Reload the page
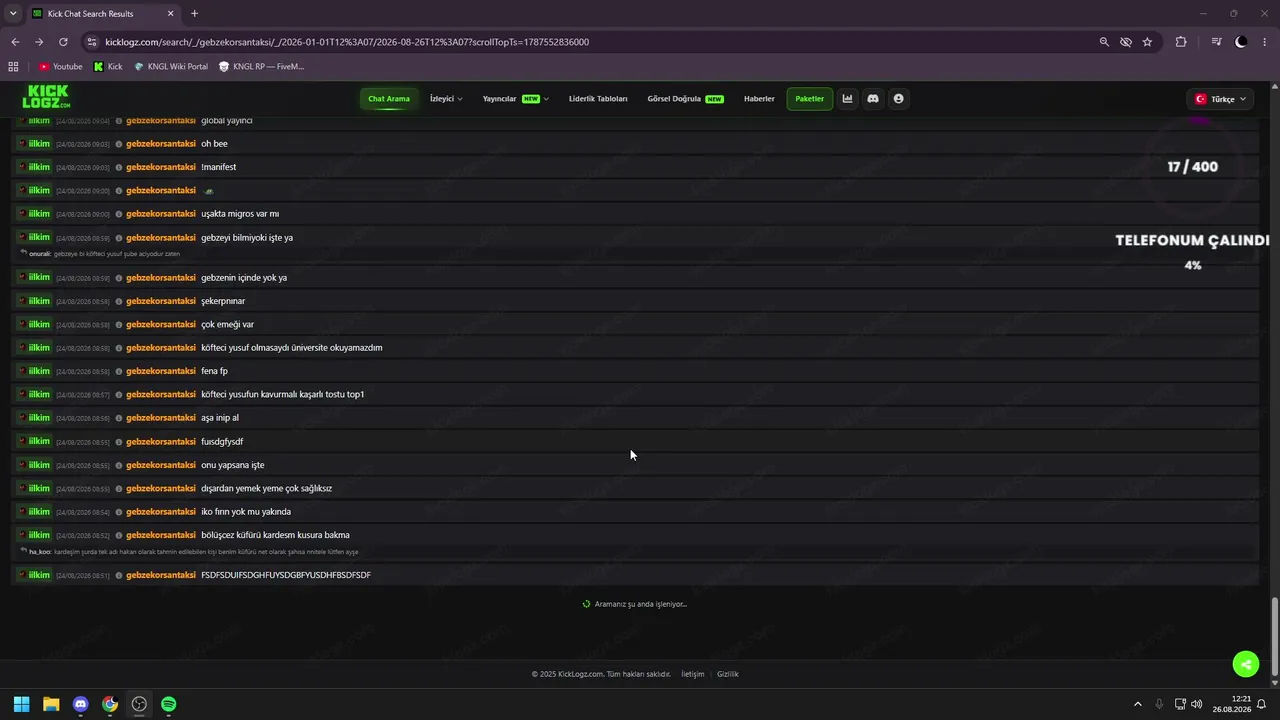Screen dimensions: 1280x720 tap(63, 42)
